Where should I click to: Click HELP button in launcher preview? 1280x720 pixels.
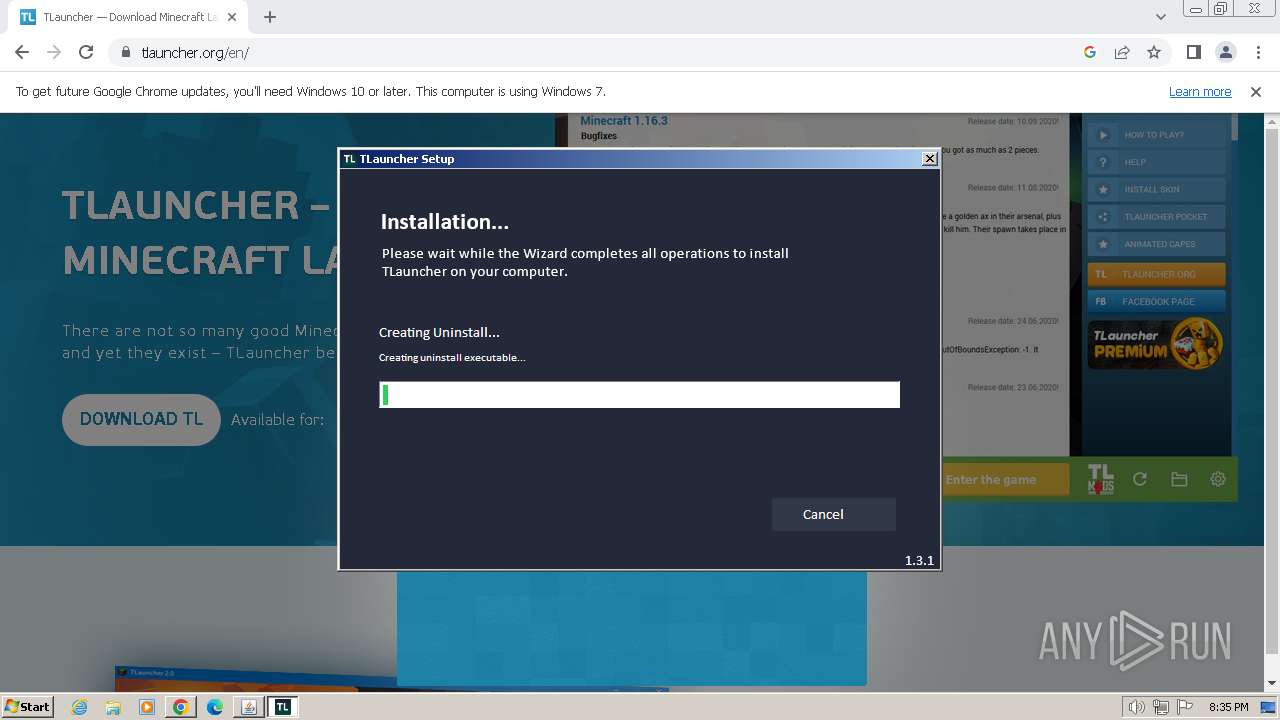[x=1157, y=162]
